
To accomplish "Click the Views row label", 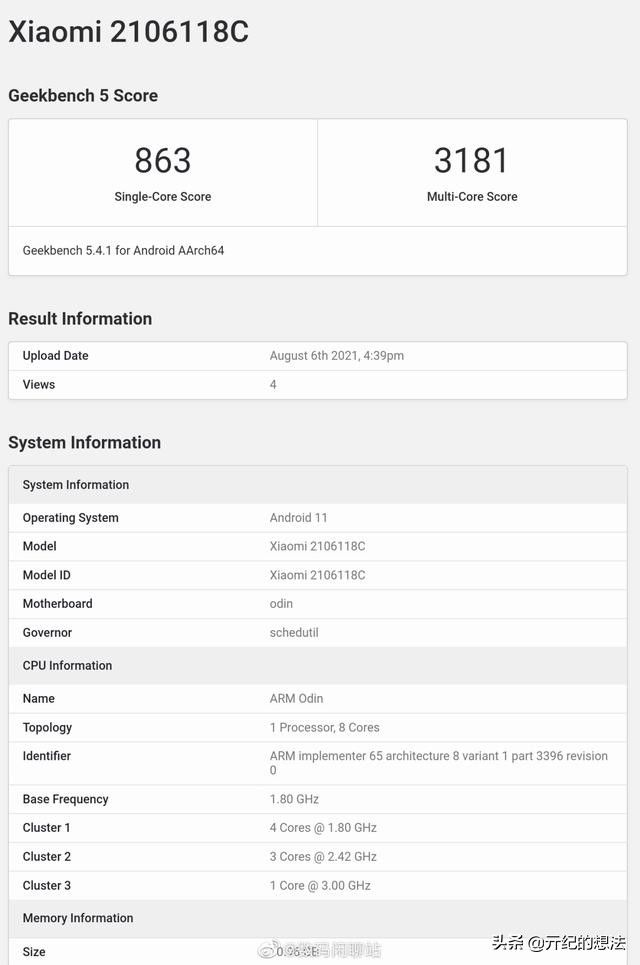I will coord(39,385).
